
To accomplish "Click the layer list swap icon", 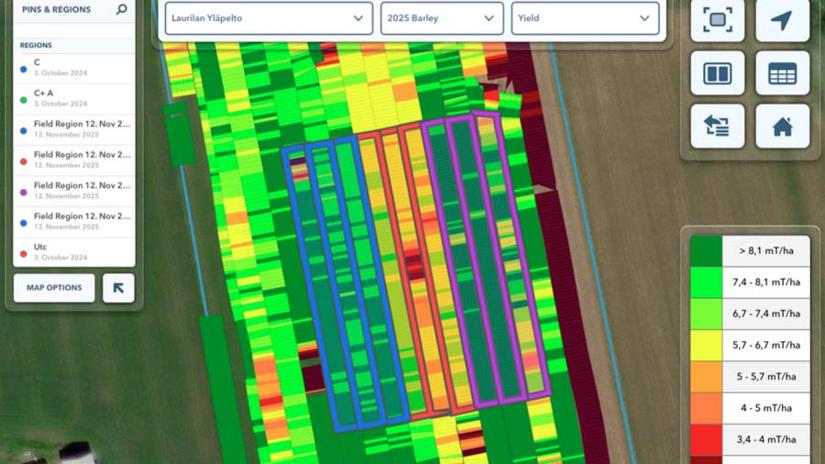I will pyautogui.click(x=717, y=127).
